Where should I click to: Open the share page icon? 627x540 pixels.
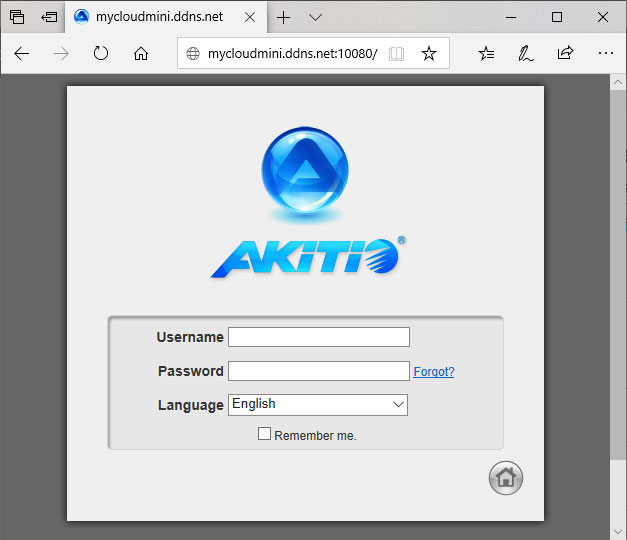(x=565, y=54)
